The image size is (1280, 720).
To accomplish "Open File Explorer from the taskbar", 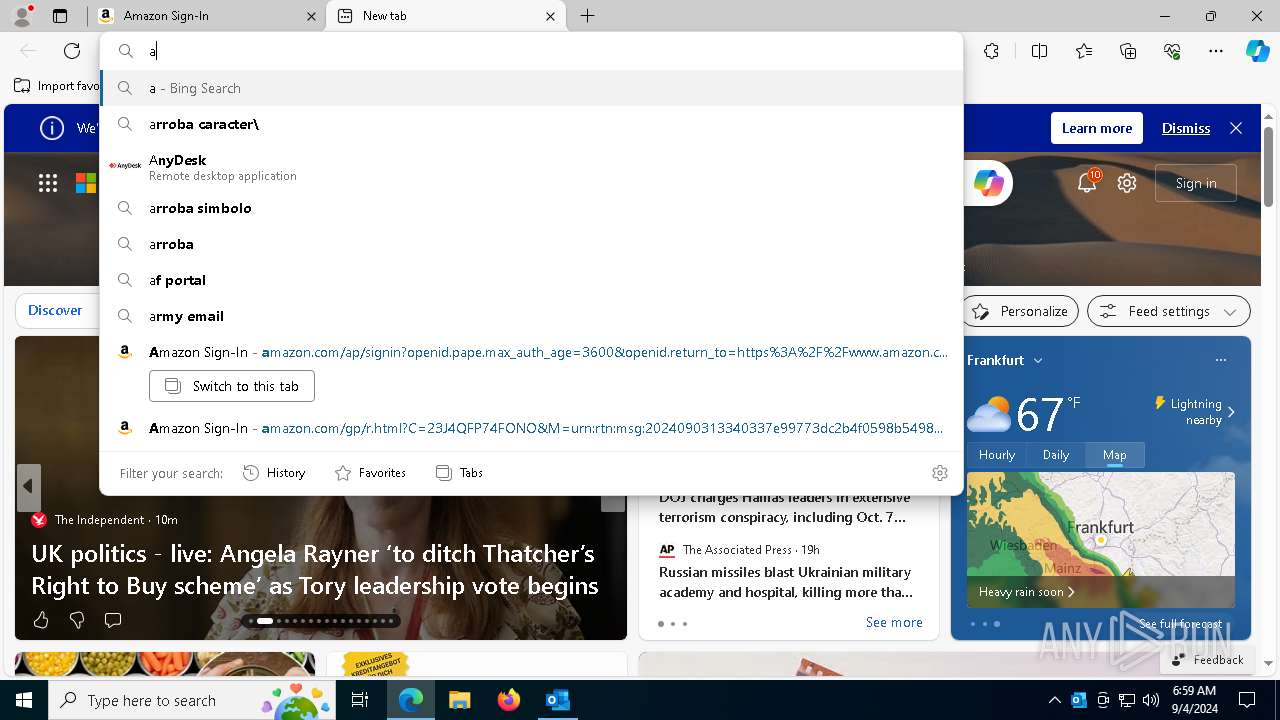I will [x=460, y=701].
